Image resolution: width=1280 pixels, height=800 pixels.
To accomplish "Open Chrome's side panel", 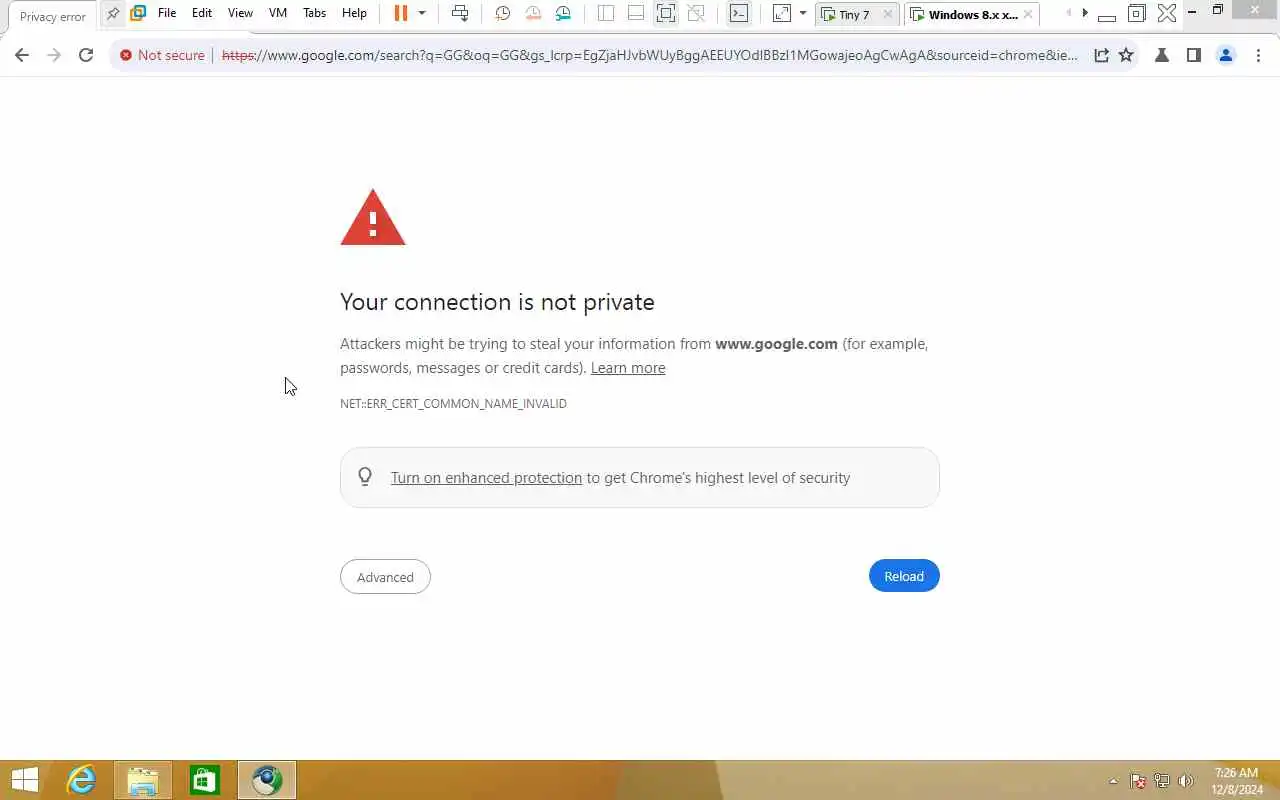I will coord(1194,55).
